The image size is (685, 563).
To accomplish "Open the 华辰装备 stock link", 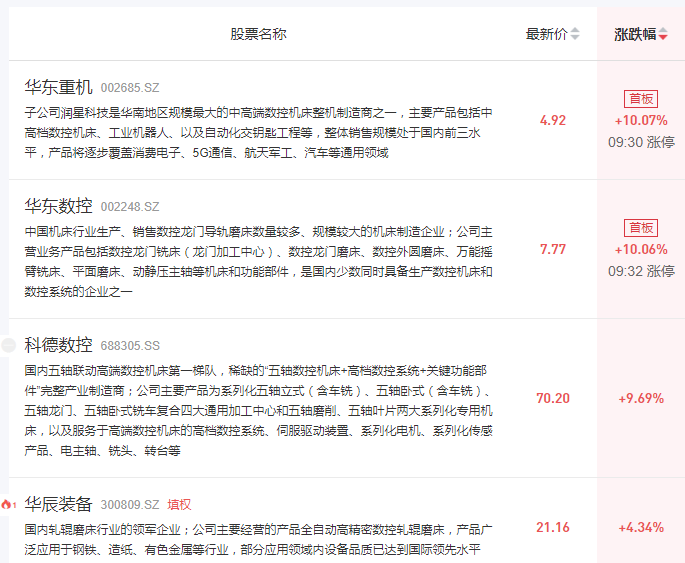I will click(58, 504).
